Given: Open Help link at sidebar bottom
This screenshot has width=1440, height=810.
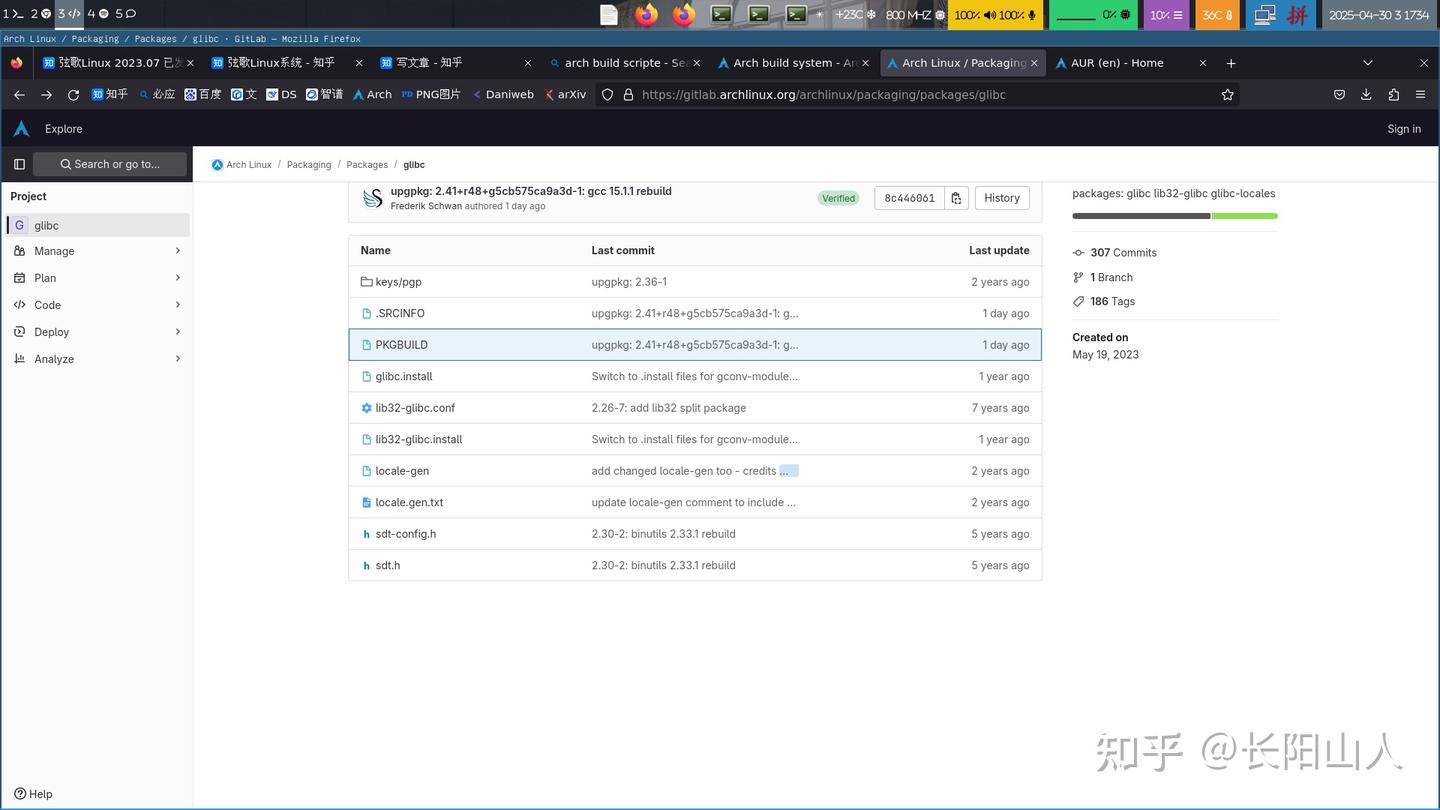Looking at the screenshot, I should 33,794.
